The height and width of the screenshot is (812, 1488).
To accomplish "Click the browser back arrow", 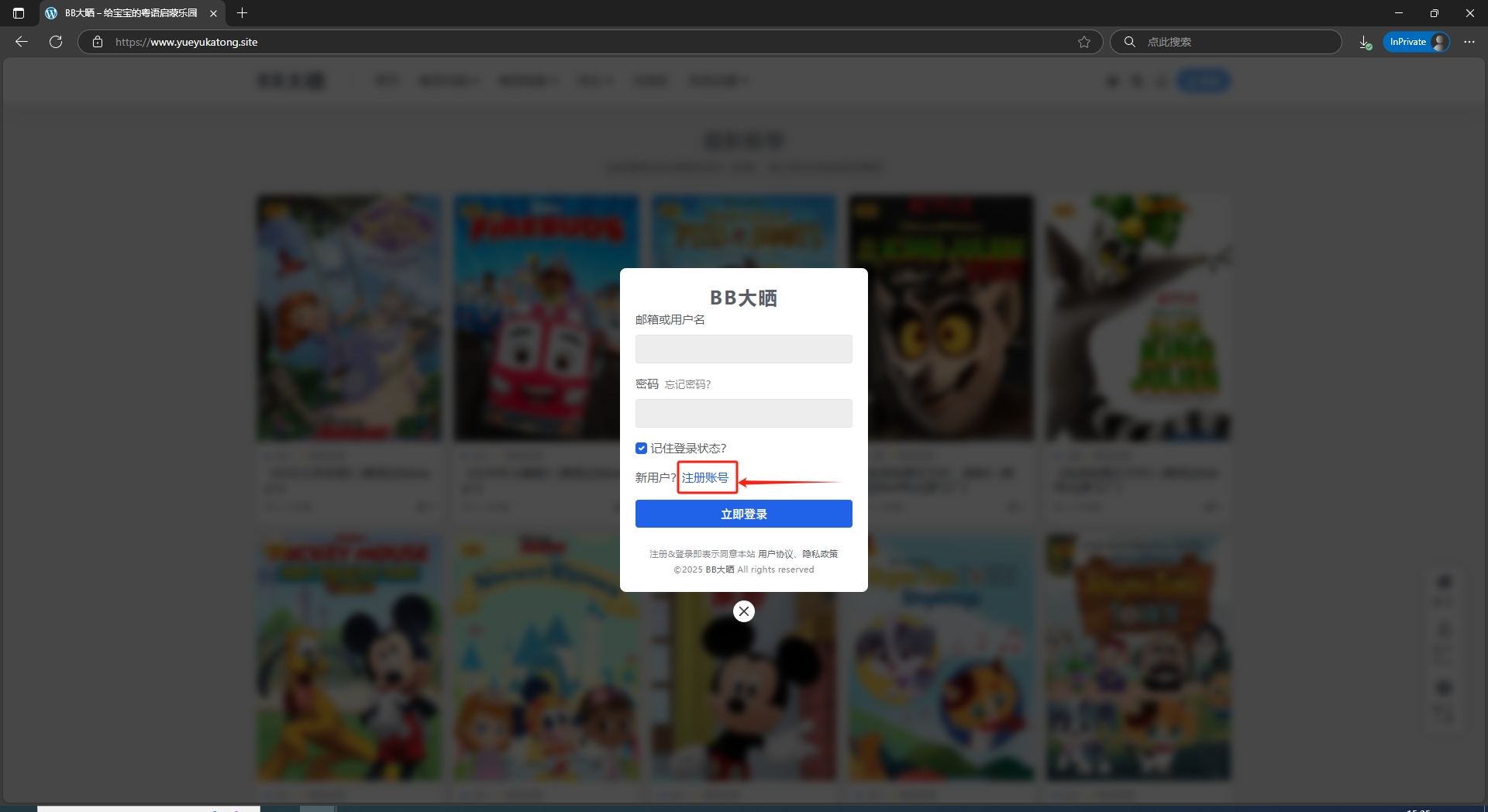I will click(x=22, y=42).
